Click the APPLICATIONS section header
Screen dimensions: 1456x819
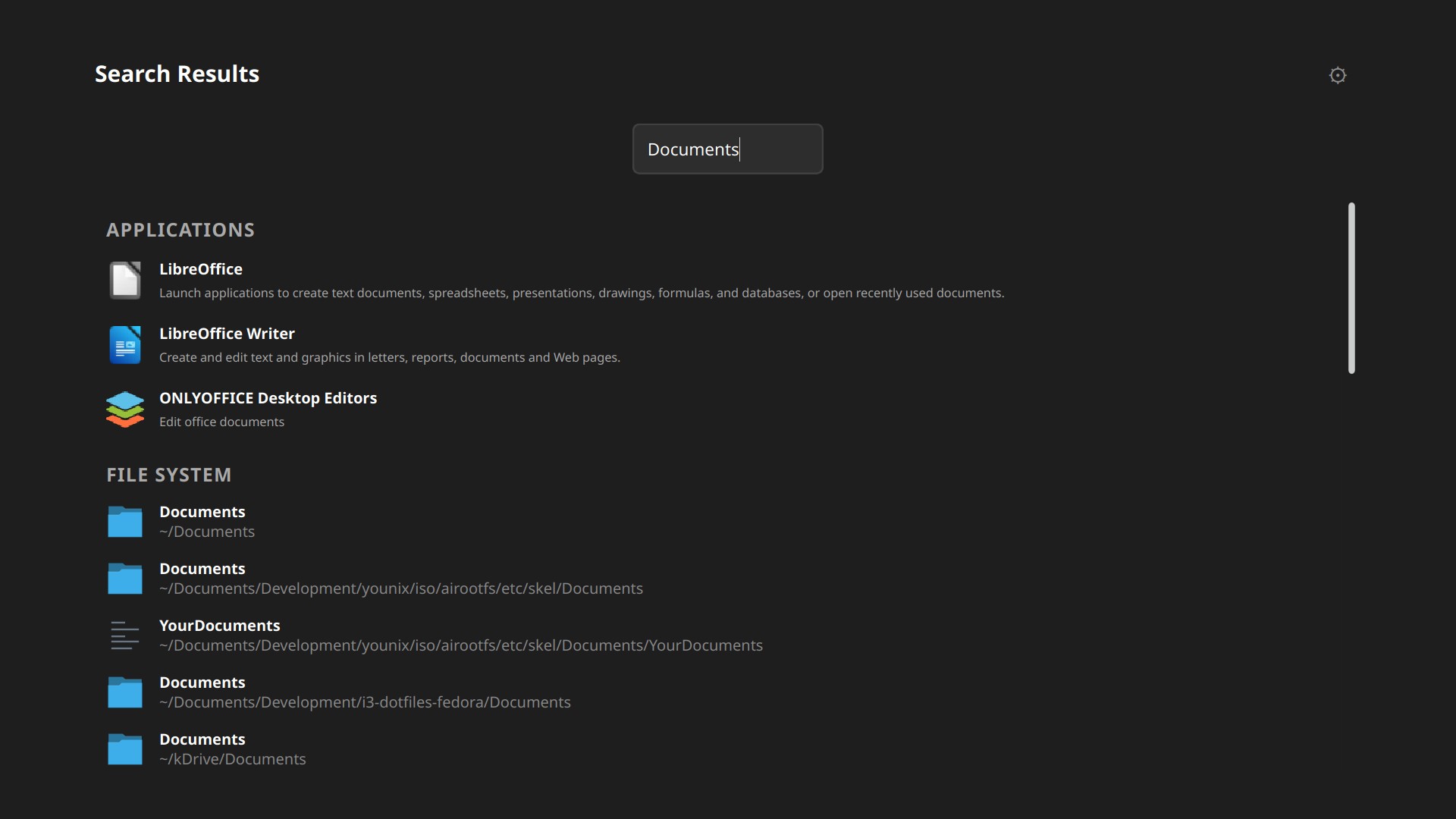click(x=180, y=230)
